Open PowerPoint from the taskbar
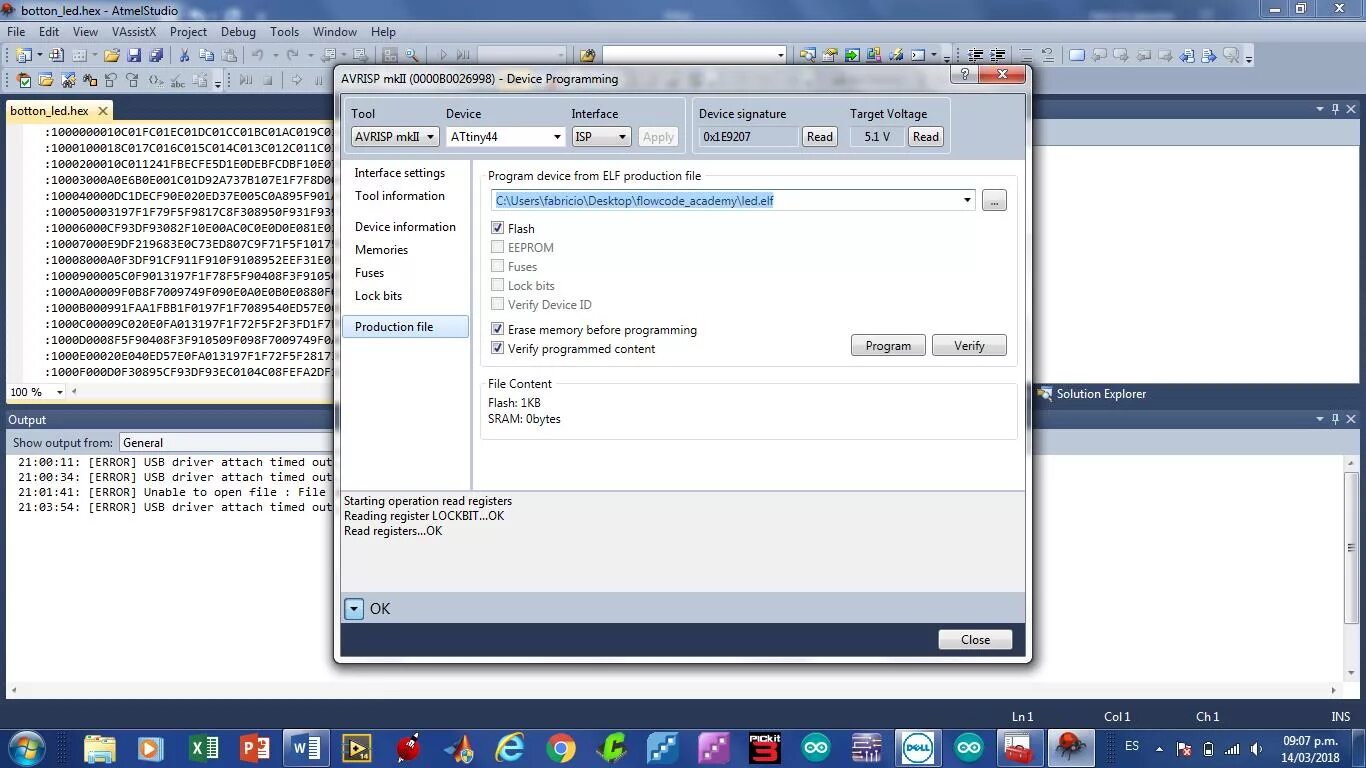Viewport: 1366px width, 768px height. [255, 748]
